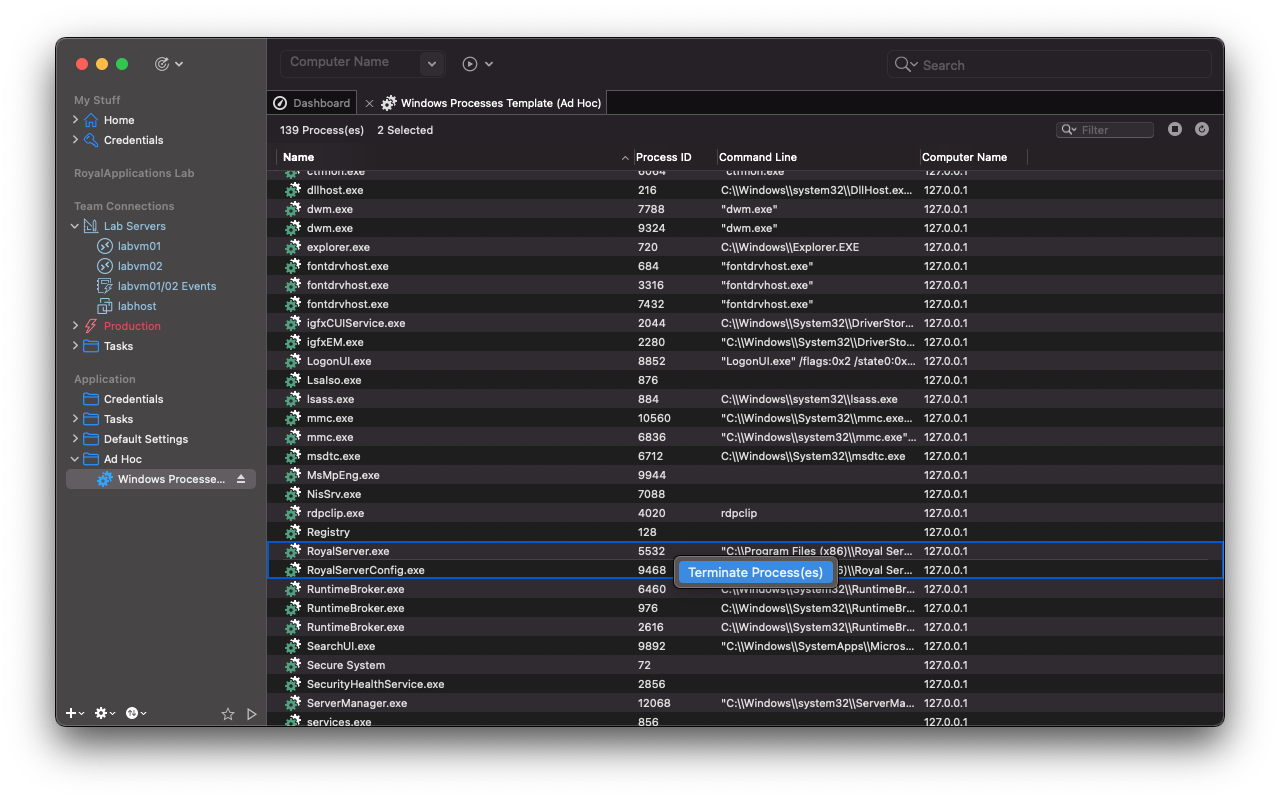Collapse the Lab Servers tree node
Image resolution: width=1280 pixels, height=800 pixels.
(x=74, y=226)
